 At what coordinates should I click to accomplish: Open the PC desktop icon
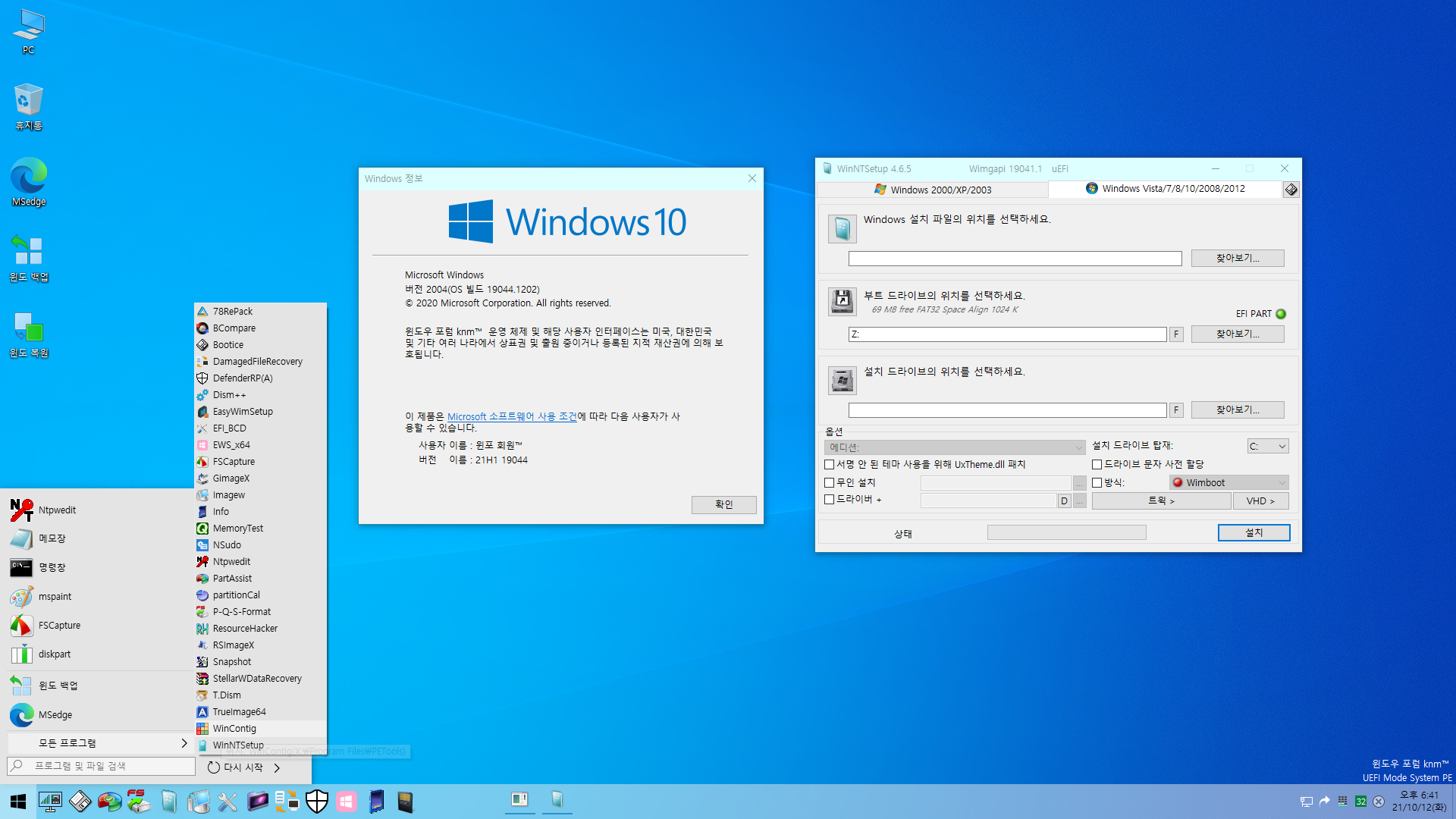click(x=28, y=32)
